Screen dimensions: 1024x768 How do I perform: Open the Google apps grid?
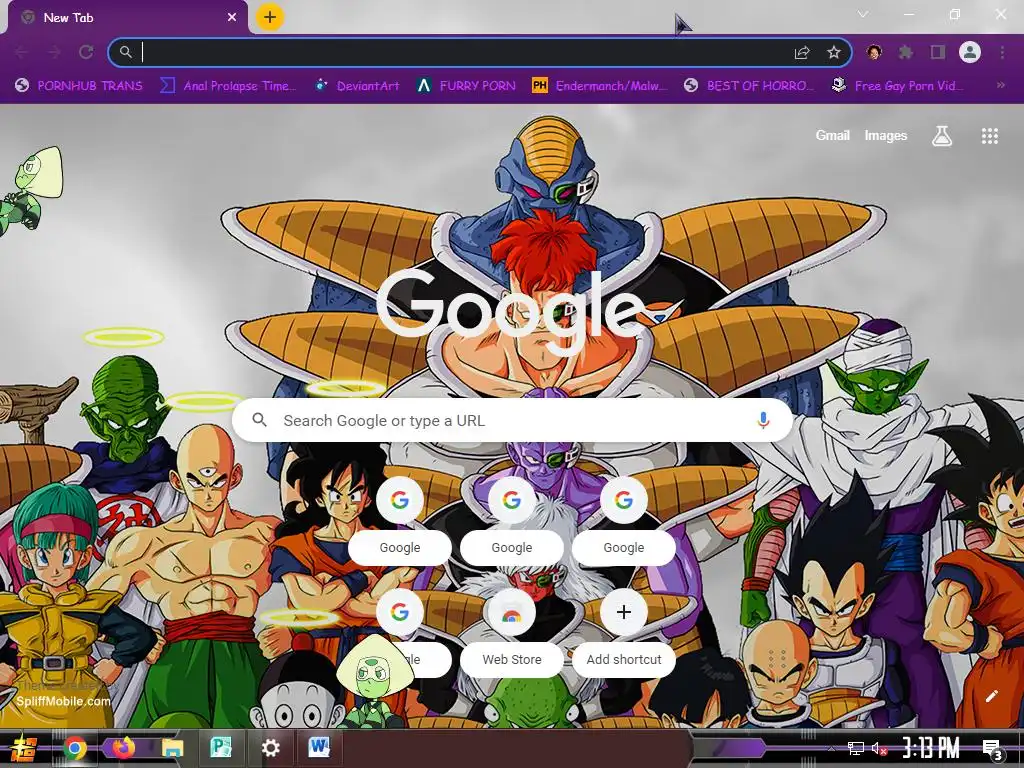click(990, 136)
